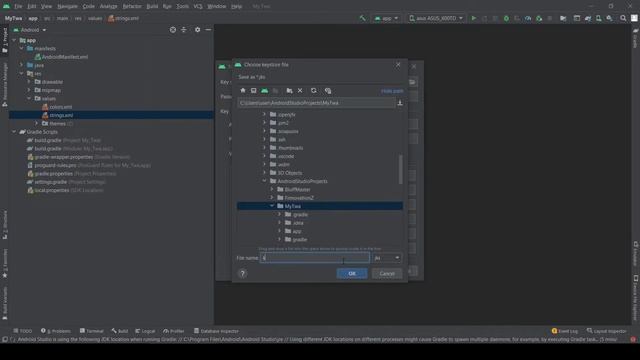Collapse the app module in project tree
640x360 pixels.
(x=14, y=40)
